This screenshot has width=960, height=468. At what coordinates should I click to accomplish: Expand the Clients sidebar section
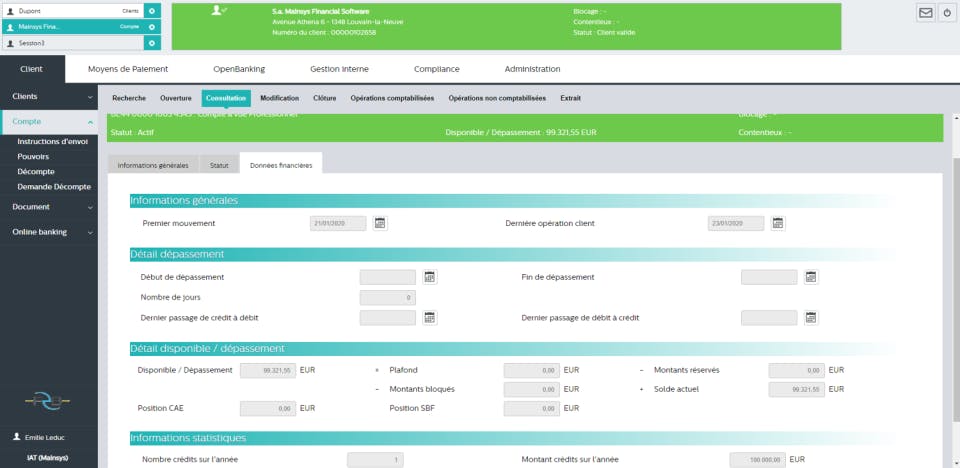(x=49, y=97)
